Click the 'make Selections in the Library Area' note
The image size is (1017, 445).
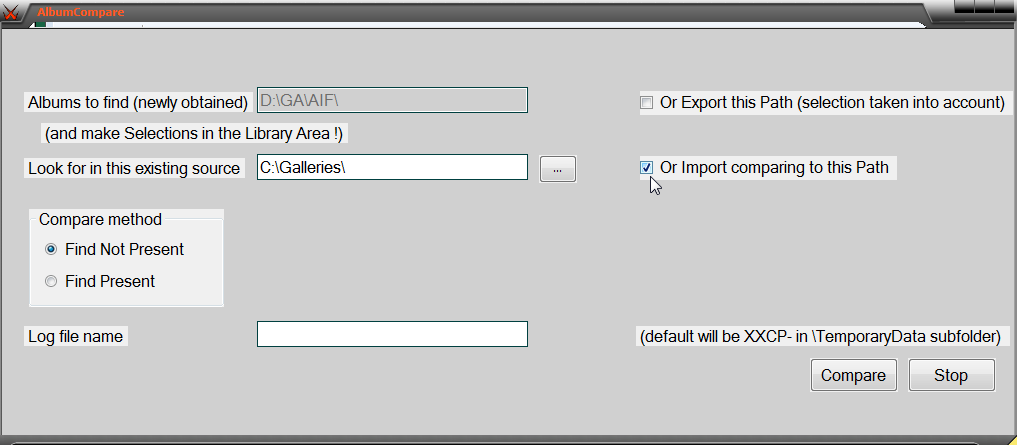[x=194, y=134]
